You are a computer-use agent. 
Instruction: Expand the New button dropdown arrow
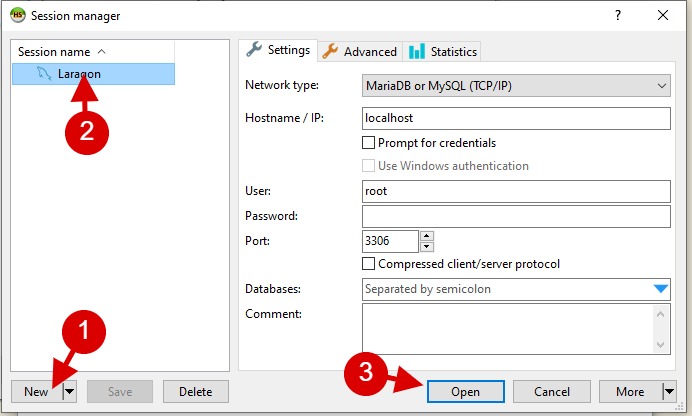tap(70, 391)
